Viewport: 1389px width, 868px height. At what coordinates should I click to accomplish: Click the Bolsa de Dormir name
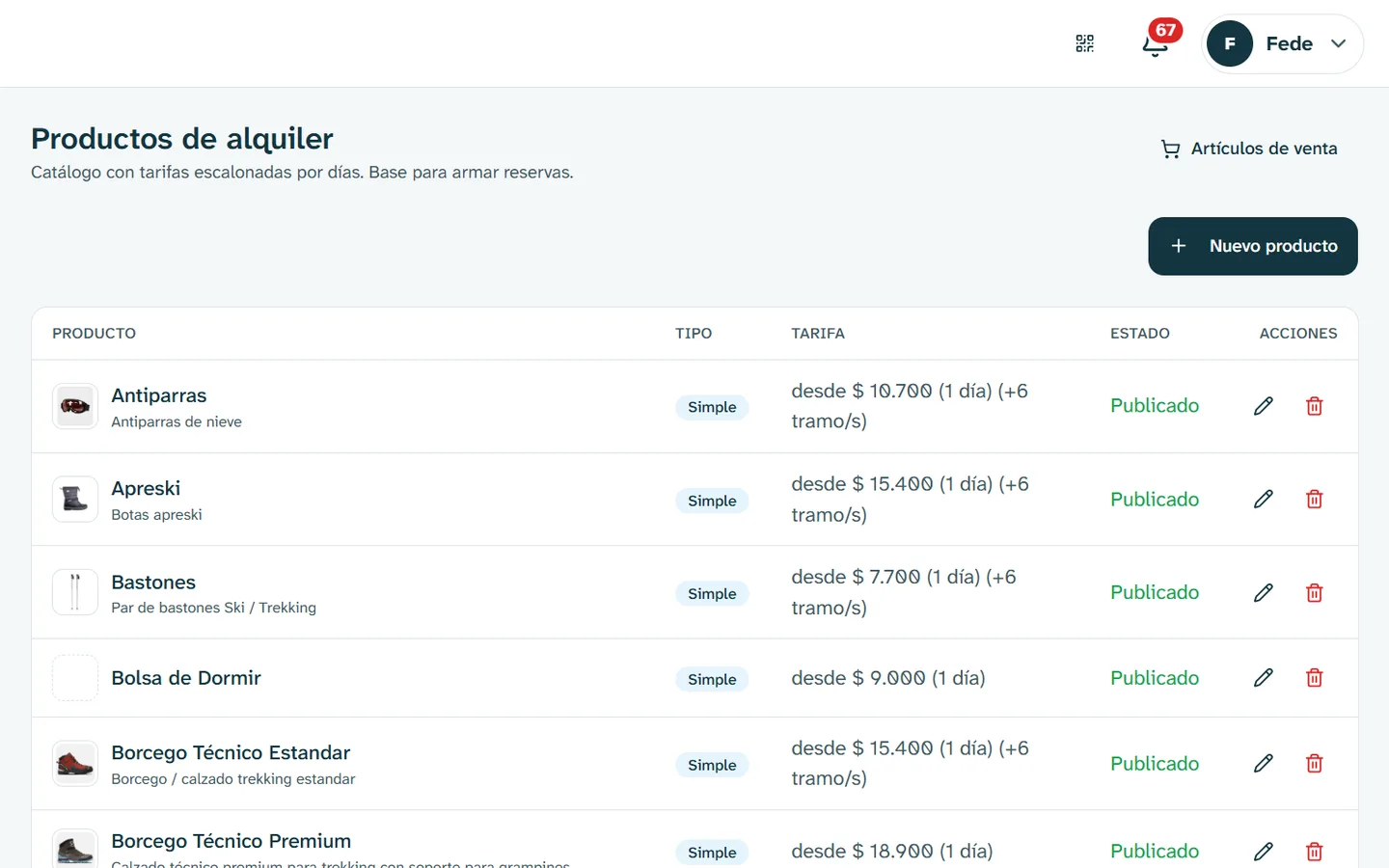[186, 678]
